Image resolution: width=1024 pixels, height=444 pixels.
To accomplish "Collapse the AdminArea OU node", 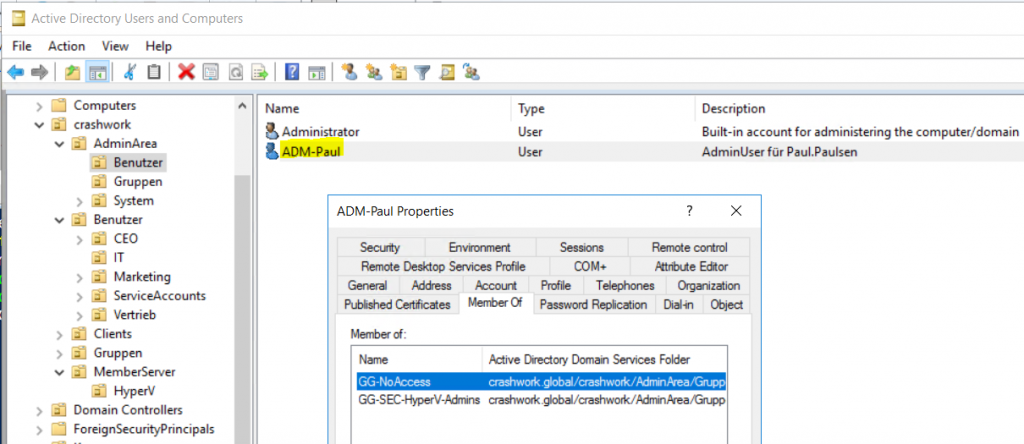I will (x=59, y=143).
